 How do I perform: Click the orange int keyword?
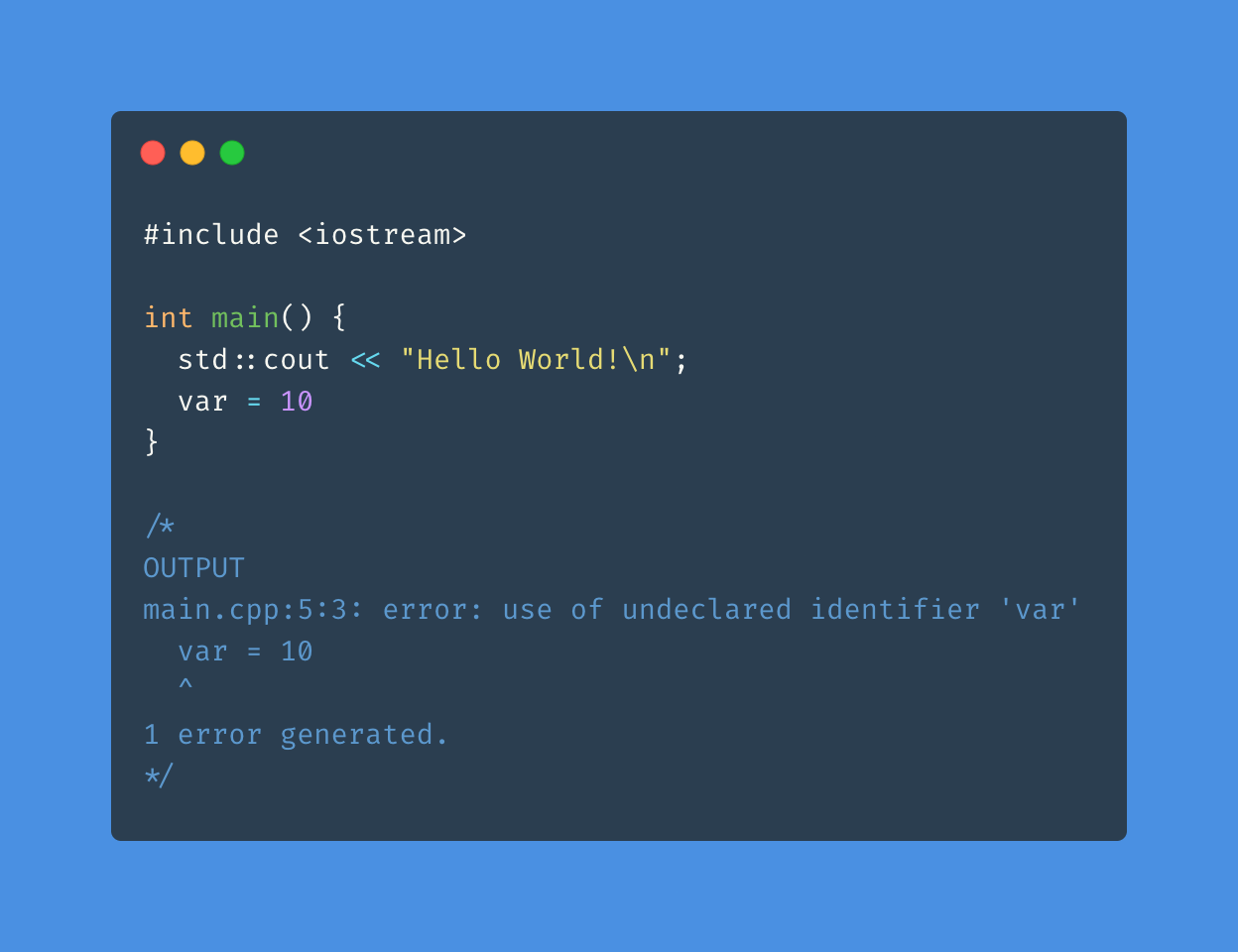click(168, 318)
